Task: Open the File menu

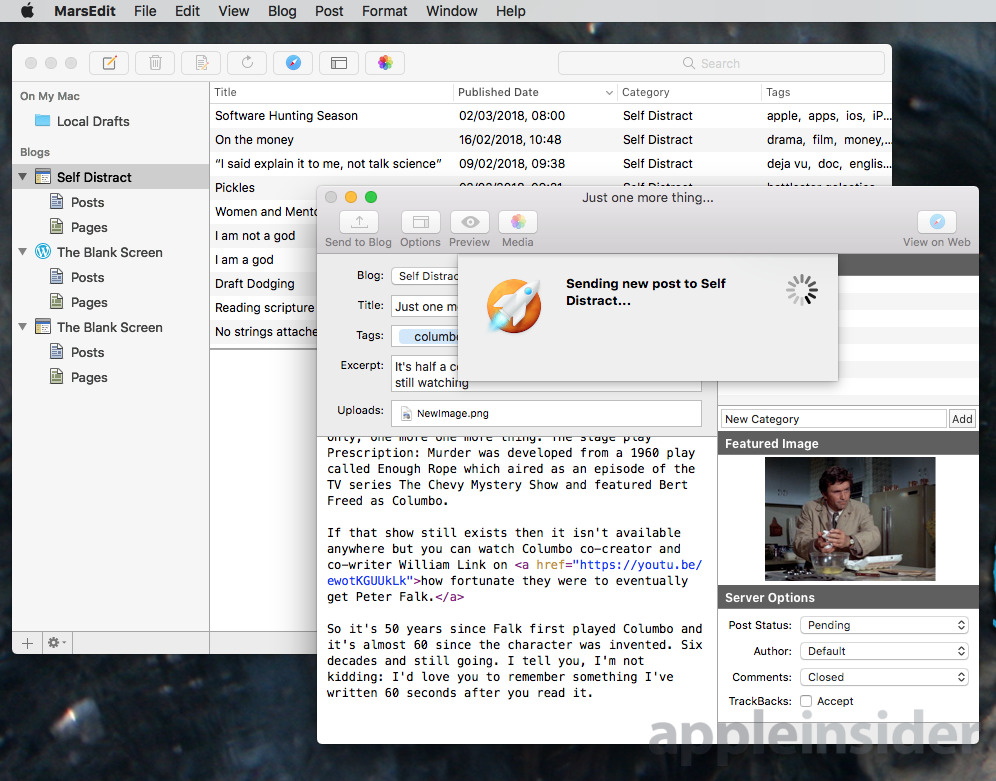Action: 145,11
